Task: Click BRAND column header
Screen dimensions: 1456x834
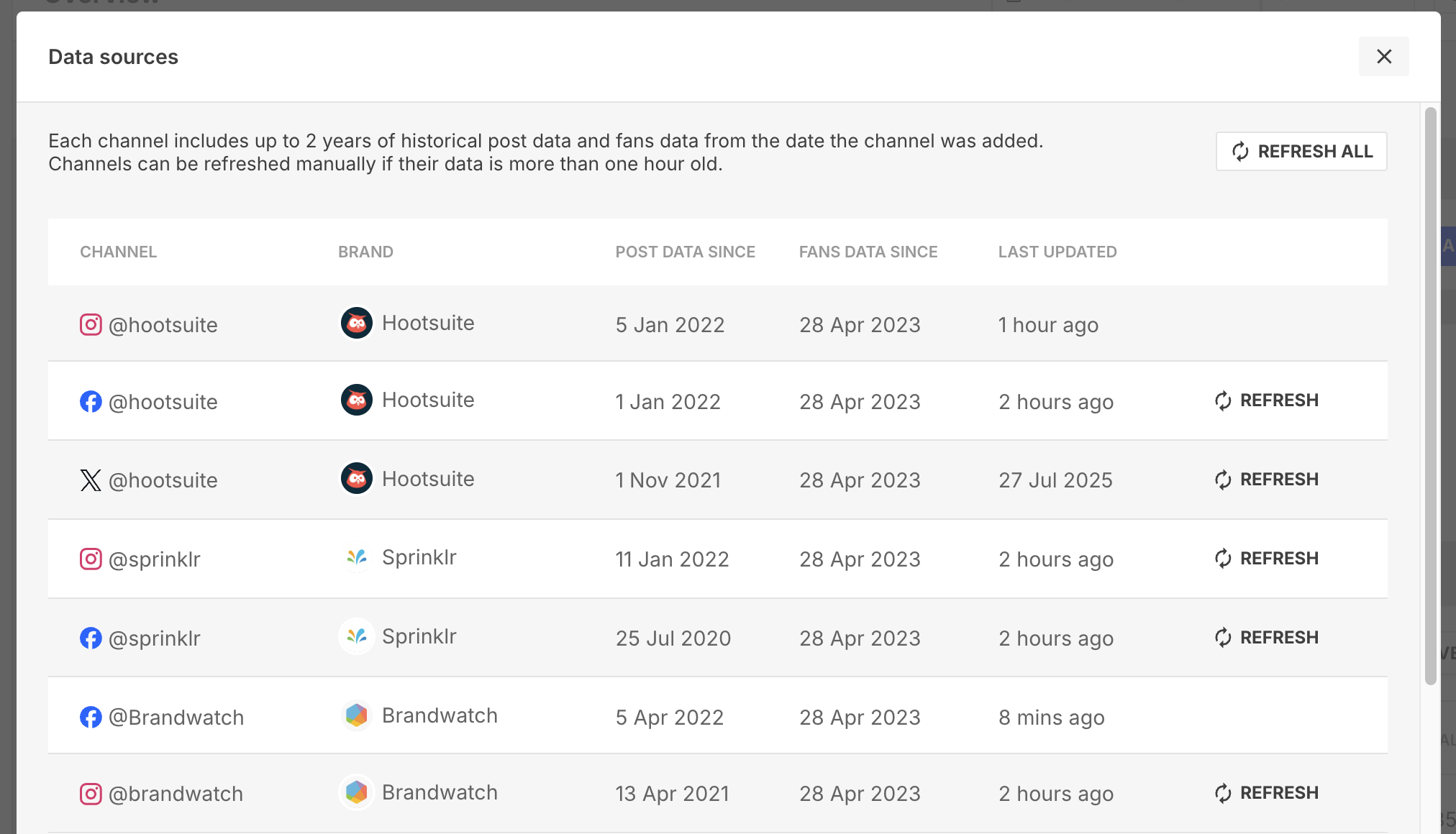Action: point(365,252)
